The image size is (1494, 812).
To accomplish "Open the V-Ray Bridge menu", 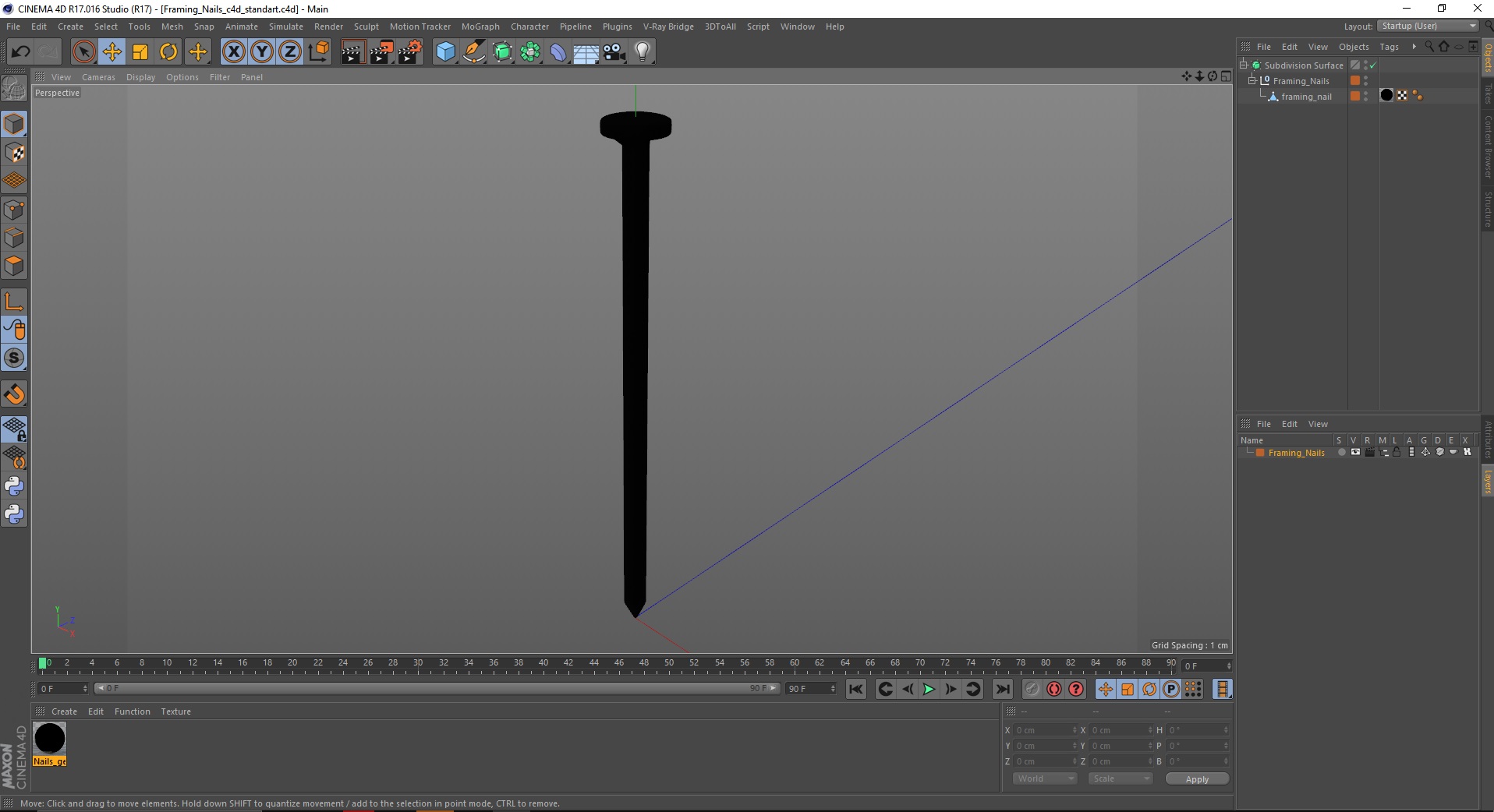I will tap(668, 26).
